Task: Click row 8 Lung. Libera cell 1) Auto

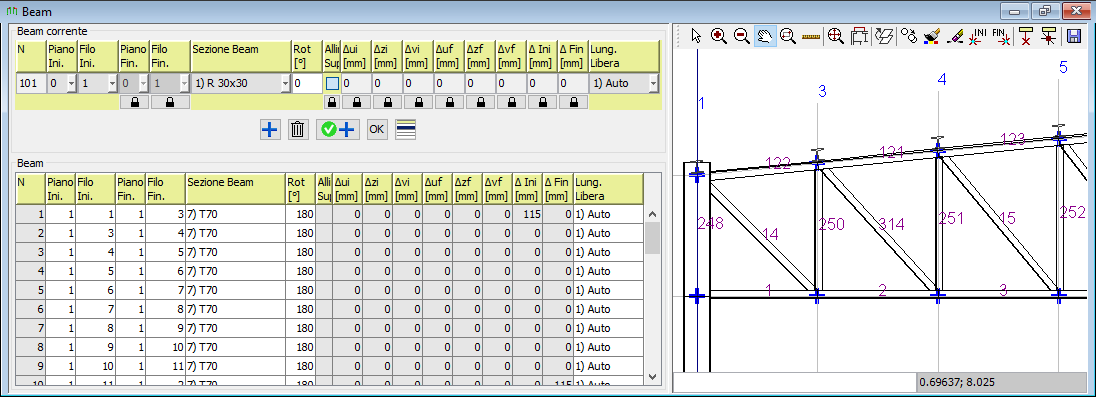Action: coord(608,346)
